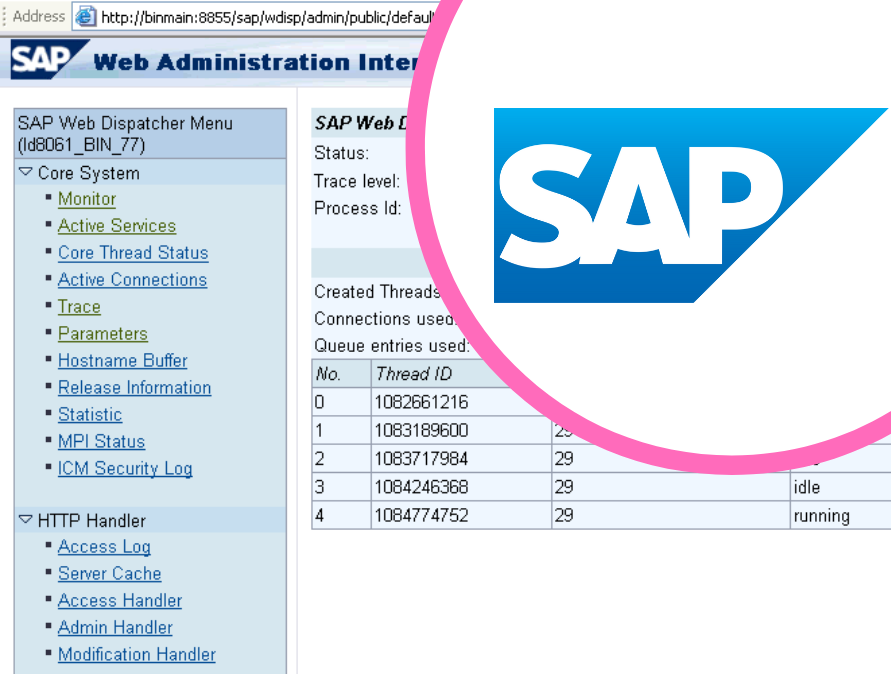891x674 pixels.
Task: Select thread ID cell 1084246368
Action: pos(421,487)
